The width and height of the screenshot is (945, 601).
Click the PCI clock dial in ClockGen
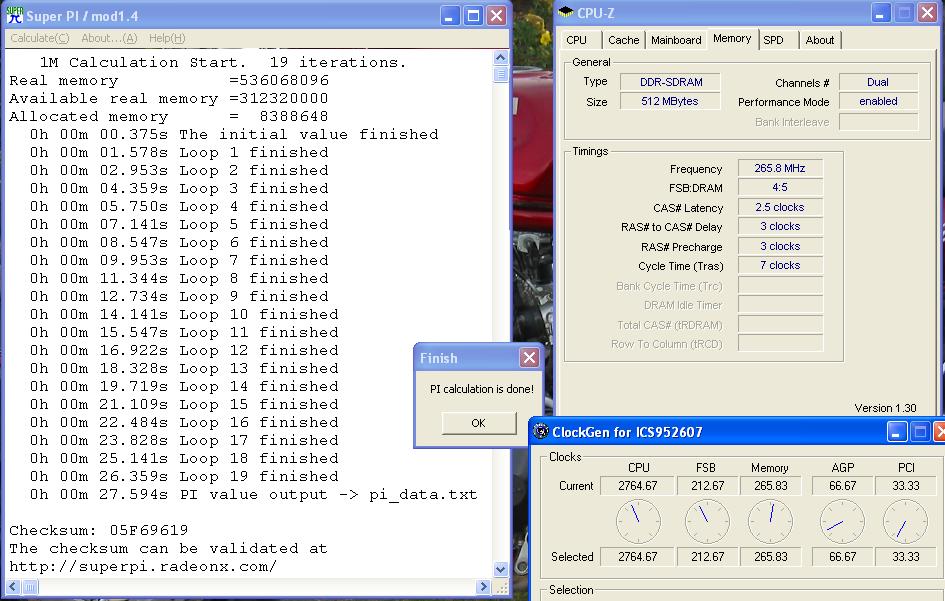[x=905, y=521]
